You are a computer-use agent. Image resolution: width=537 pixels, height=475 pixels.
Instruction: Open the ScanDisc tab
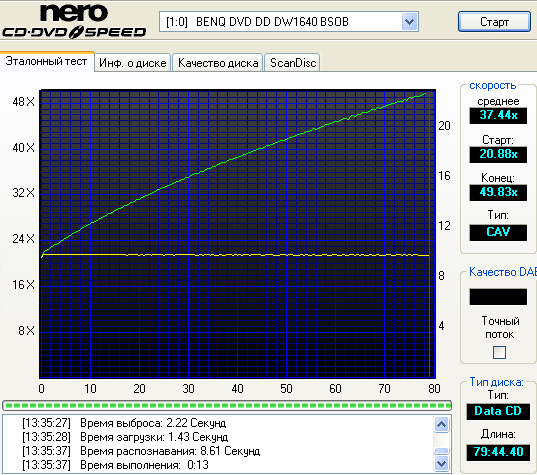[x=293, y=63]
